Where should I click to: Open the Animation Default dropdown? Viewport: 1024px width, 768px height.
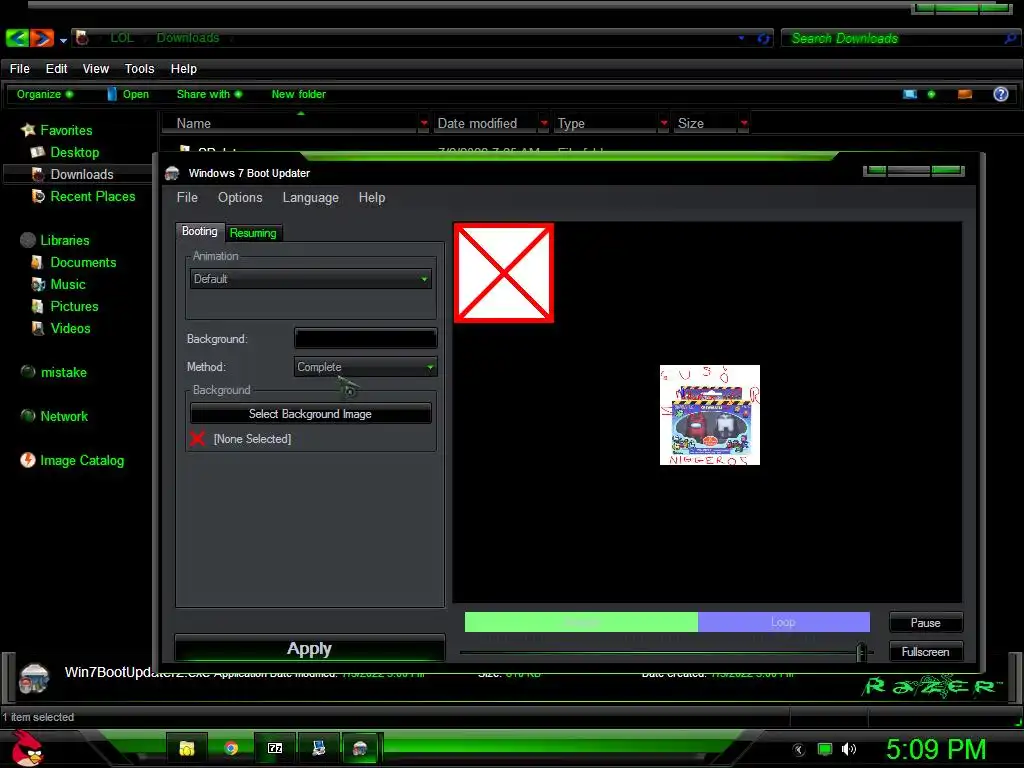coord(311,279)
